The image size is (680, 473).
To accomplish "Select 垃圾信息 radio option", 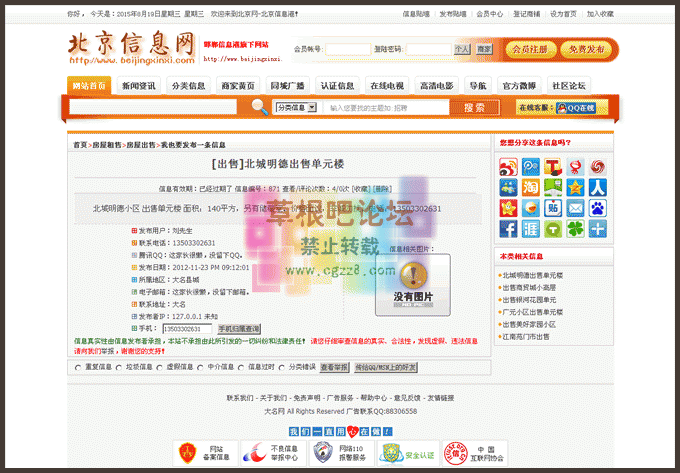I will point(119,368).
